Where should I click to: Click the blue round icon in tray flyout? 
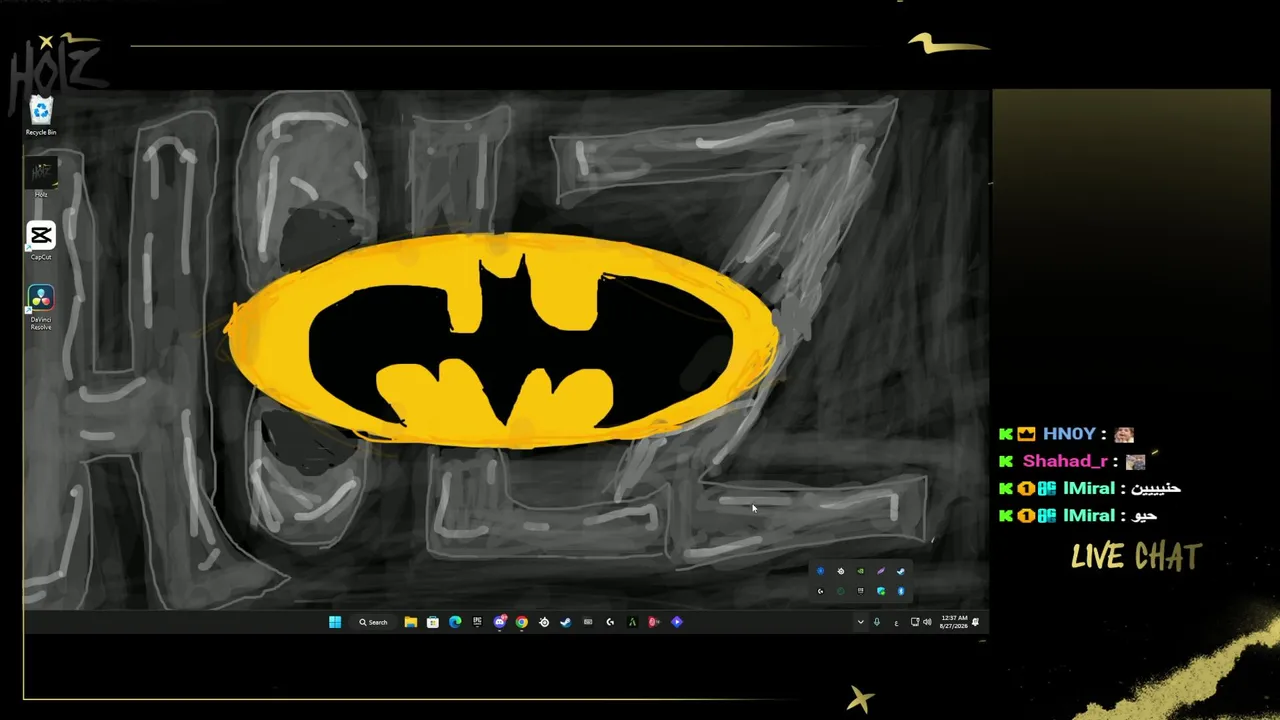pos(821,571)
